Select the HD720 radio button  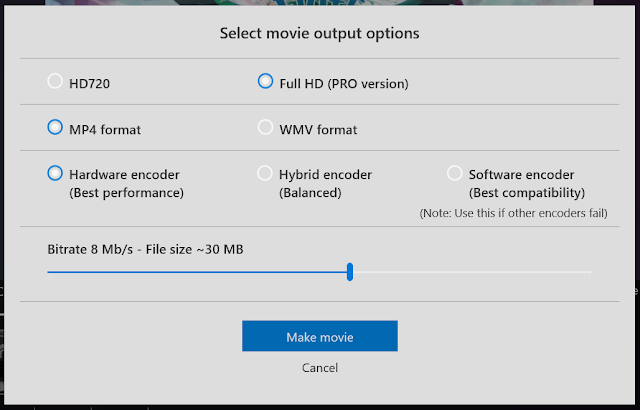55,82
